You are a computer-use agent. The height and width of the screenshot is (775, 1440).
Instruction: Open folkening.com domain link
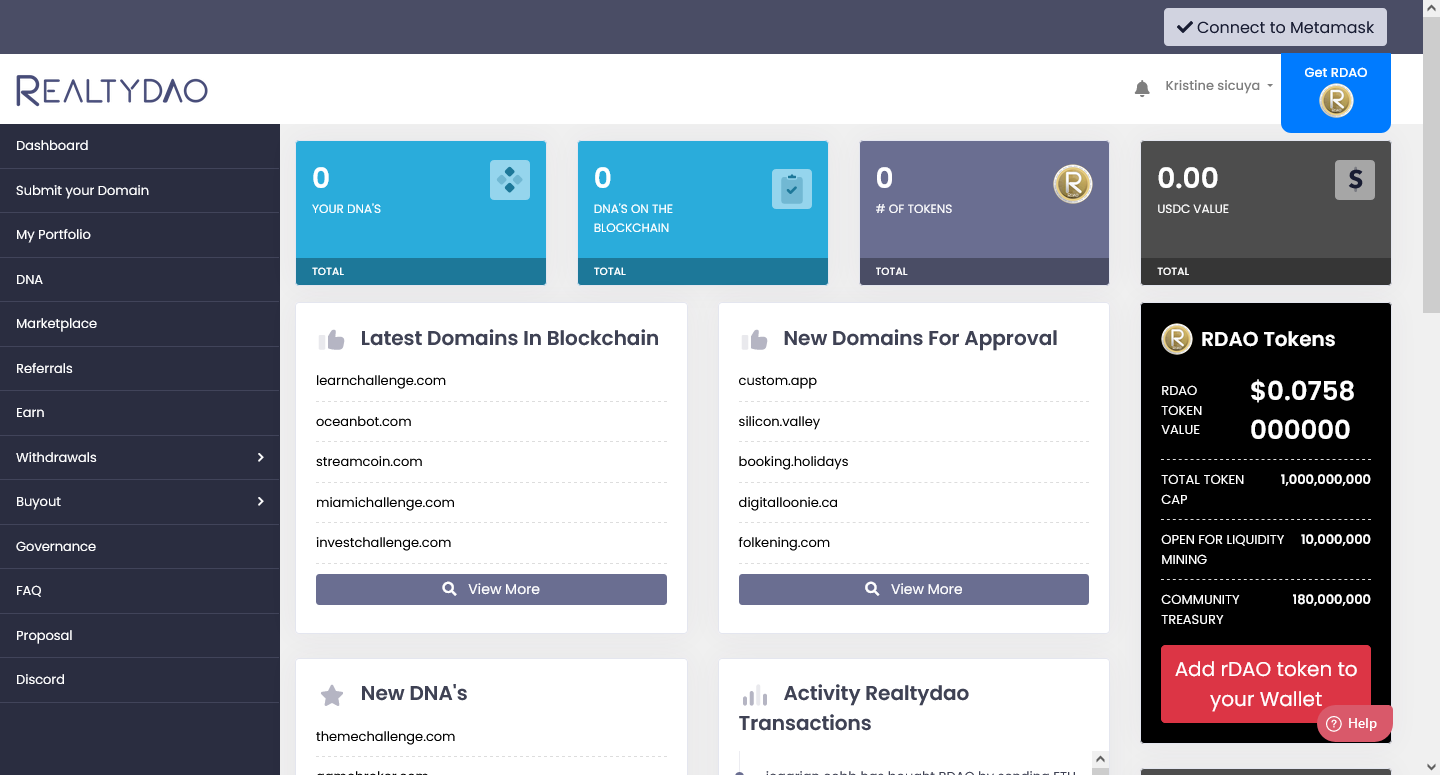pos(784,543)
